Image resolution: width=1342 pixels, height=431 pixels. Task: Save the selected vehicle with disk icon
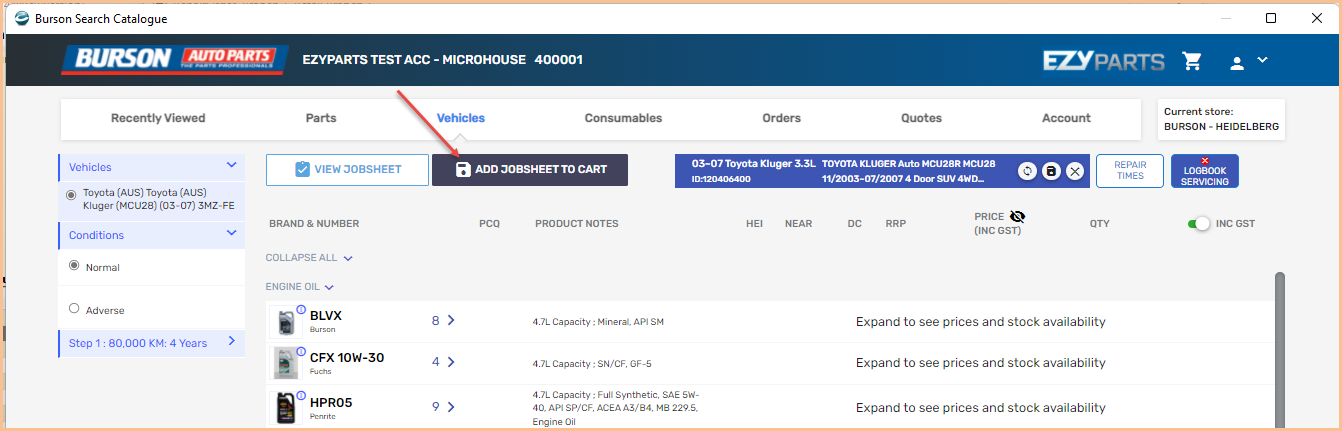coord(1051,171)
